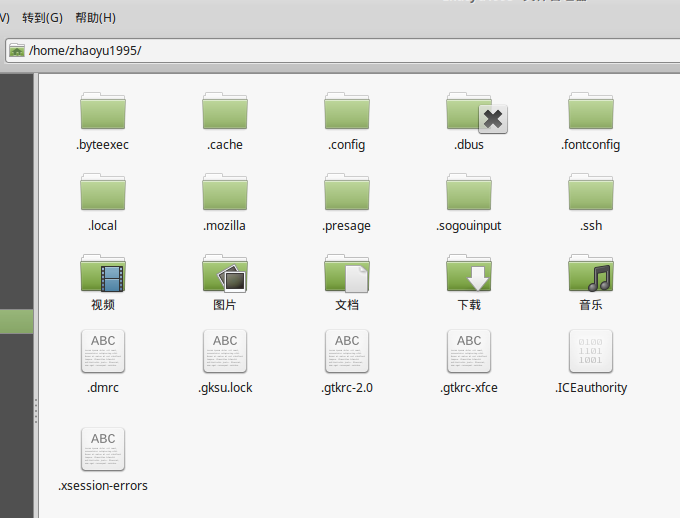Click the home folder icon in location bar
The image size is (680, 518).
(x=17, y=50)
